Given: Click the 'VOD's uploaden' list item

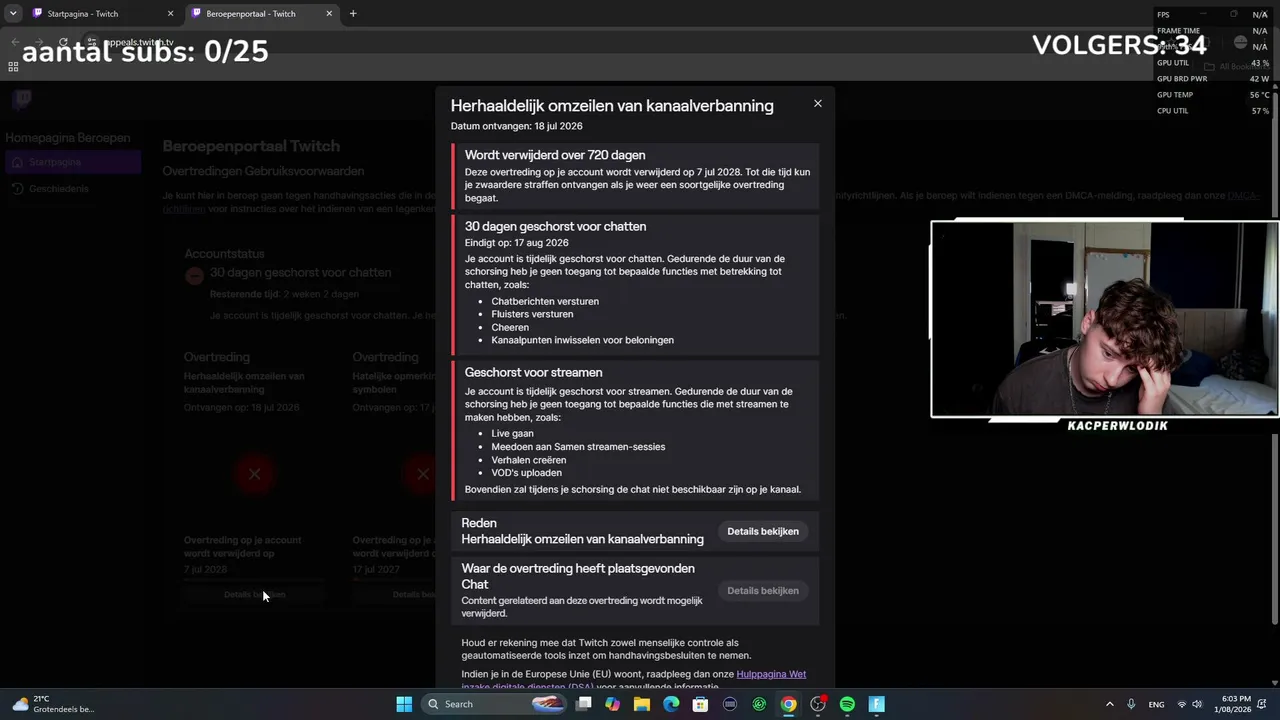Looking at the screenshot, I should coord(526,473).
